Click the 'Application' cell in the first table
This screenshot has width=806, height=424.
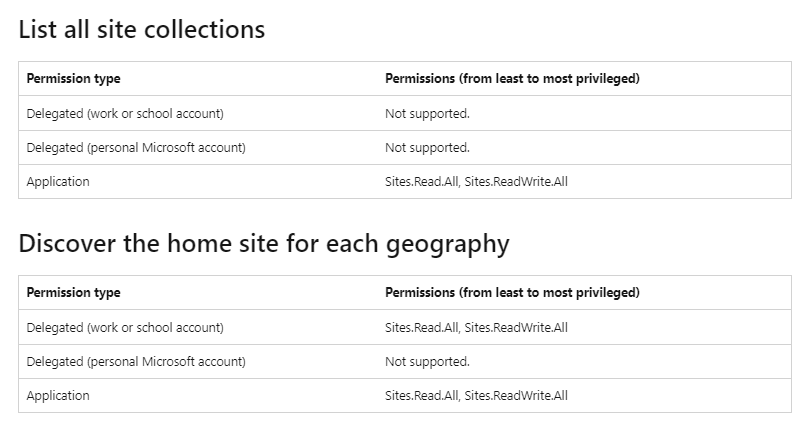tap(58, 182)
